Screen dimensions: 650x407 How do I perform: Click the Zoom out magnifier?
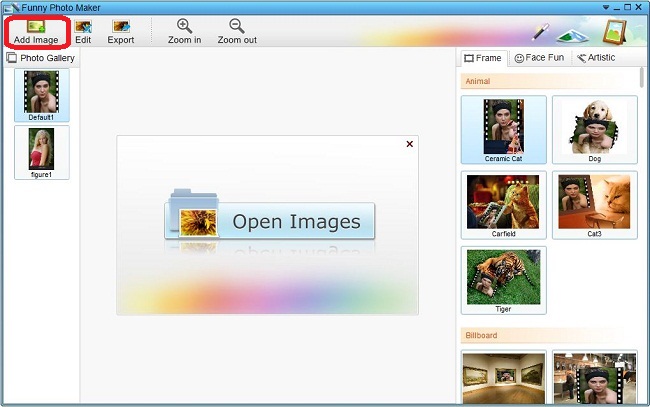coord(237,32)
